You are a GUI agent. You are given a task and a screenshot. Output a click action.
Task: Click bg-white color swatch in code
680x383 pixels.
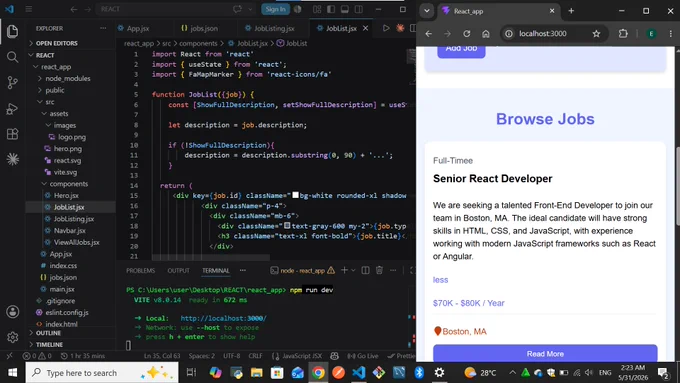(295, 195)
